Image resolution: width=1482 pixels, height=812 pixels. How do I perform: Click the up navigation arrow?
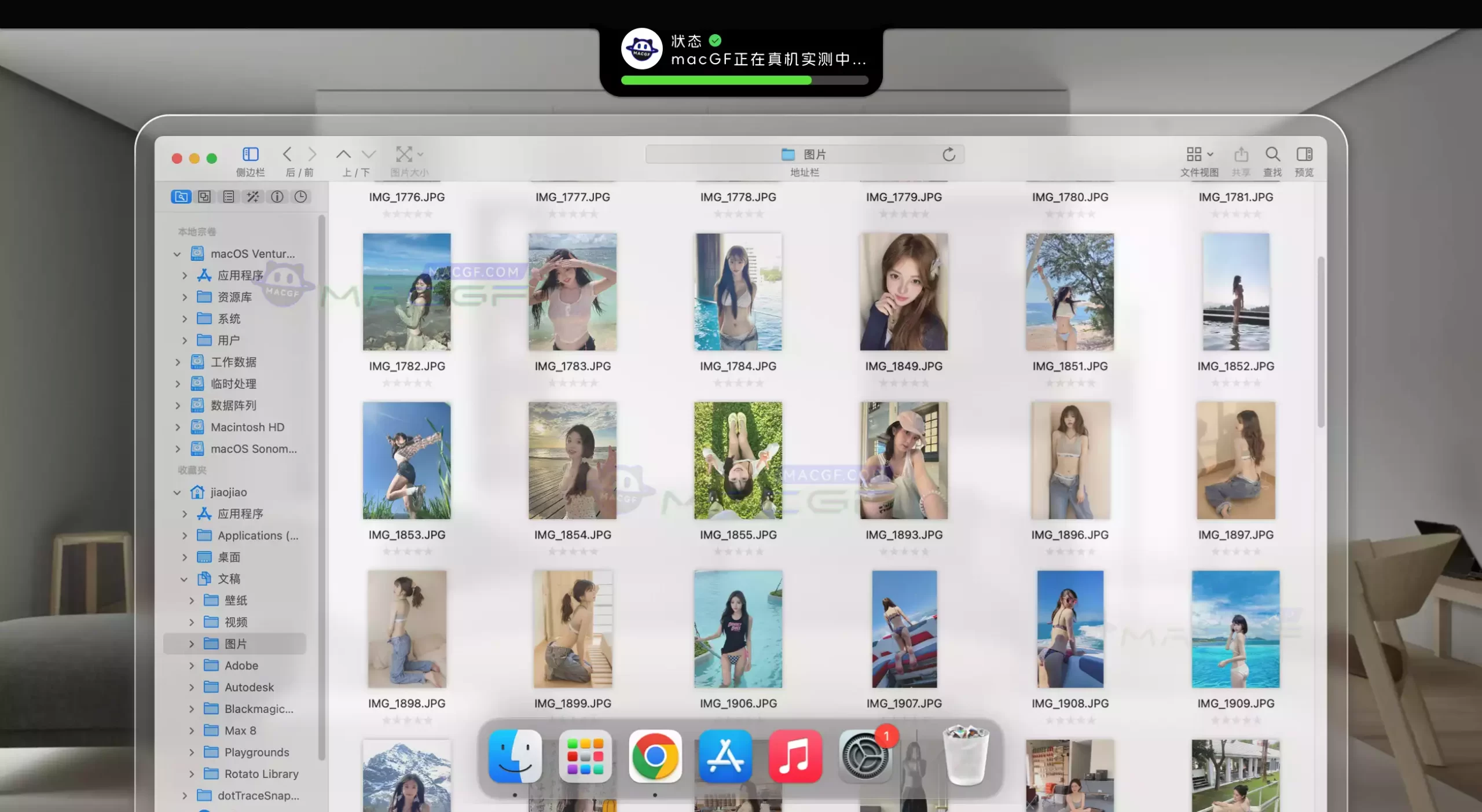[343, 154]
